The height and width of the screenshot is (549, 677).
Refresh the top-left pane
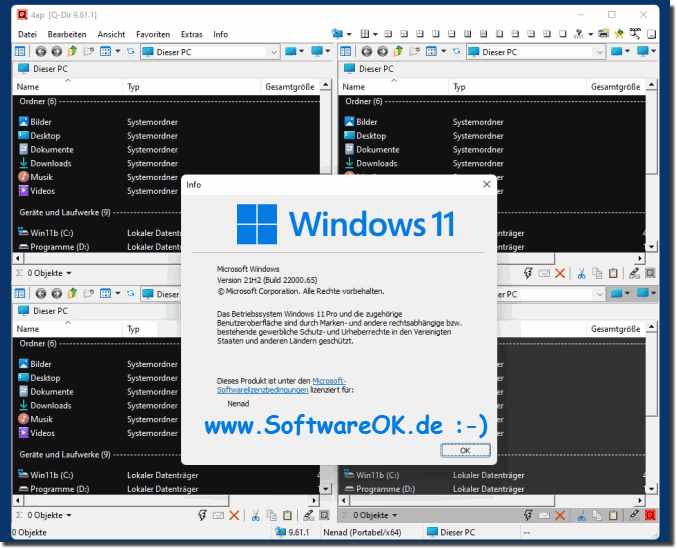point(130,52)
